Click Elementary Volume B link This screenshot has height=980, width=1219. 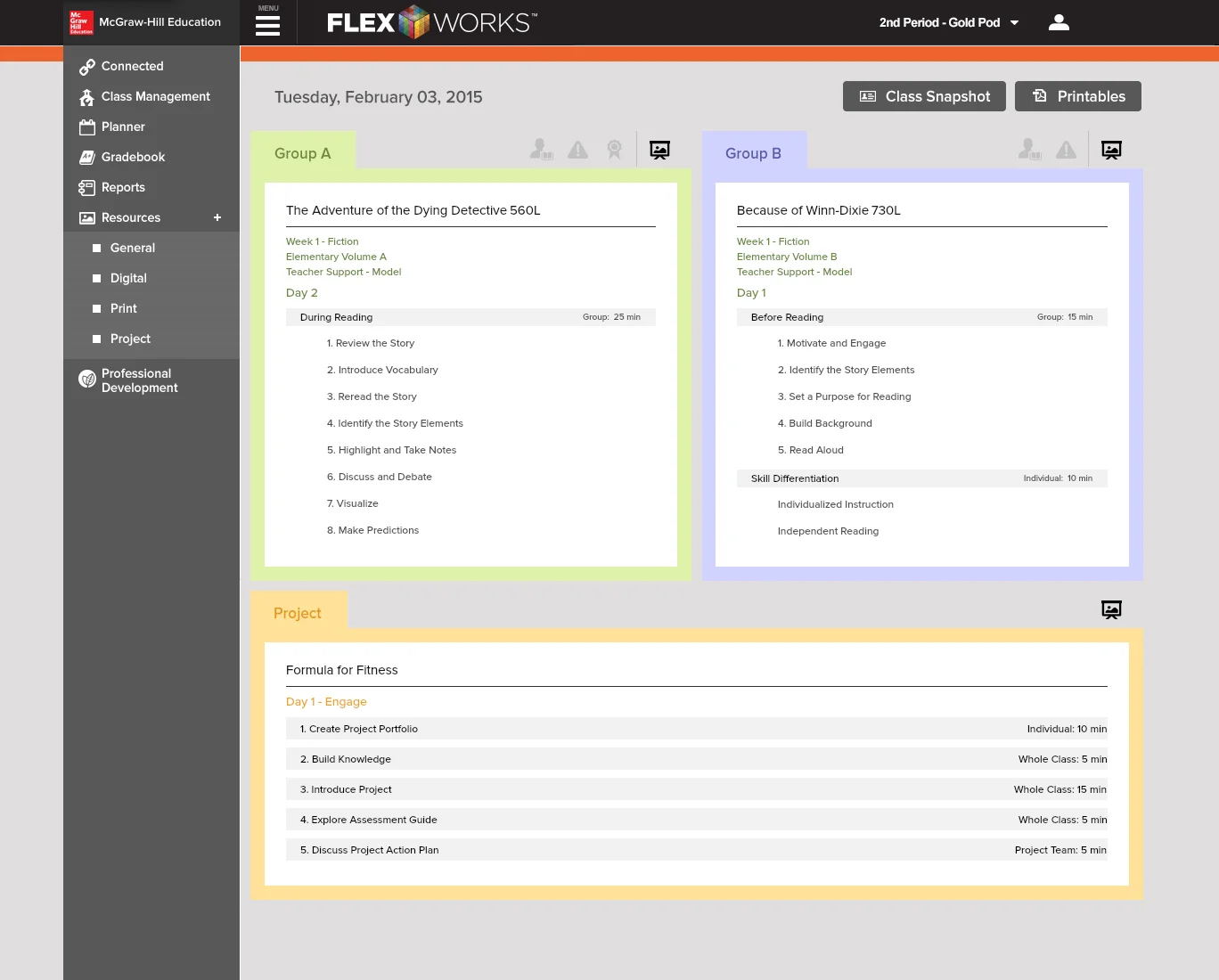787,257
